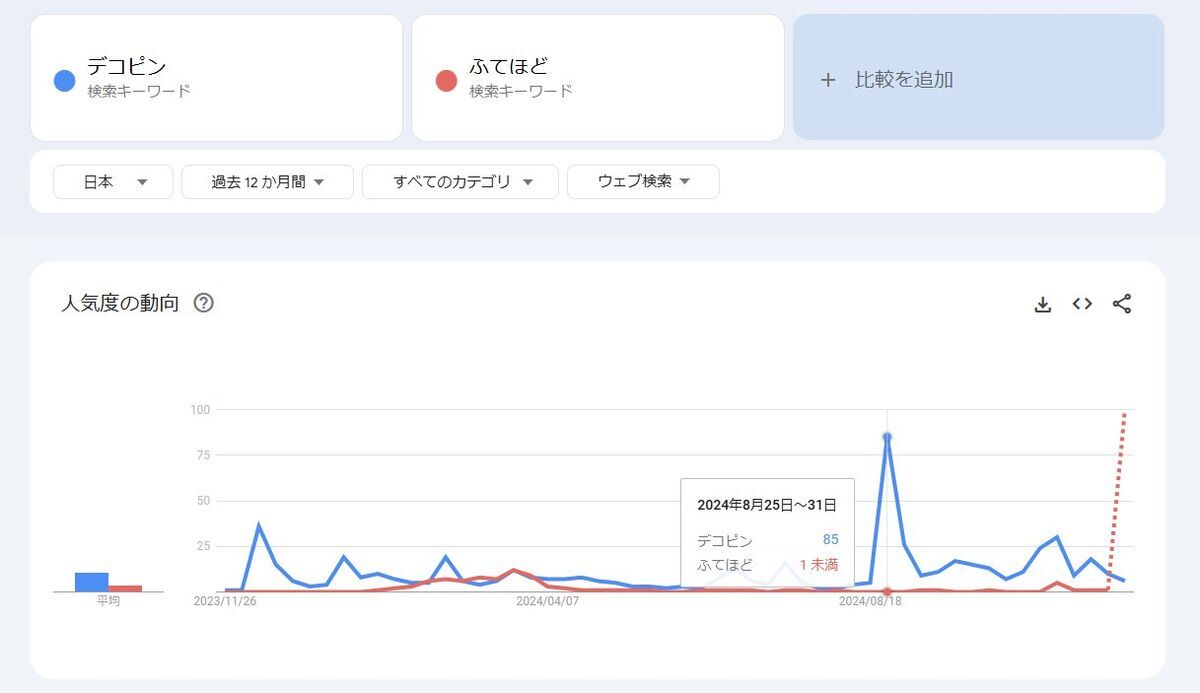Click the plus icon in 比較を追加
The width and height of the screenshot is (1200, 693).
pos(827,80)
